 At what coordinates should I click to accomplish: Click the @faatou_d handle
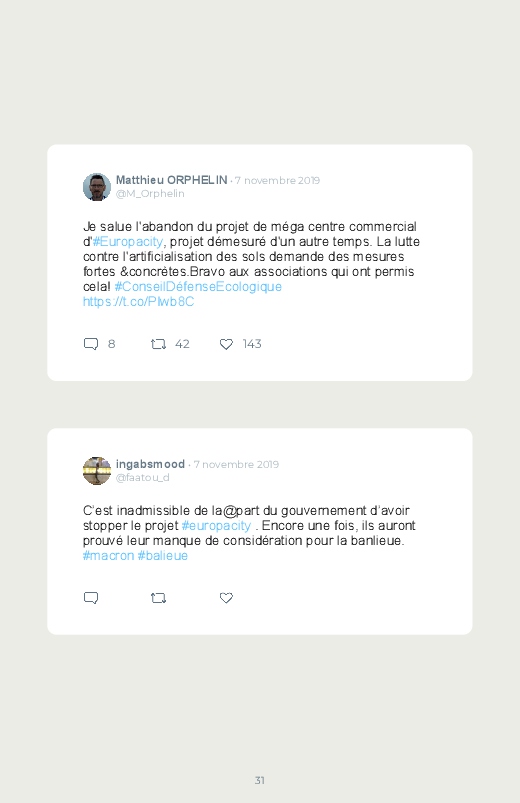click(x=142, y=478)
